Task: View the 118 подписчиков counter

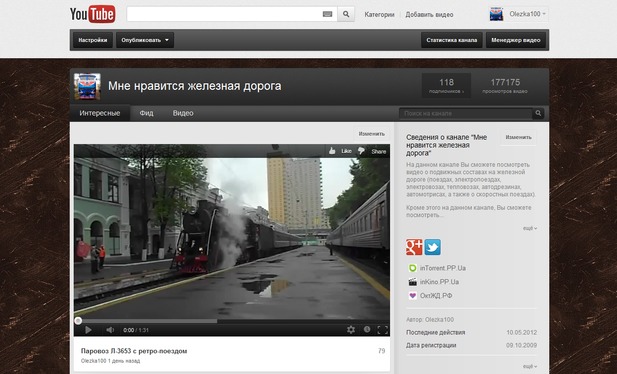Action: (x=446, y=86)
